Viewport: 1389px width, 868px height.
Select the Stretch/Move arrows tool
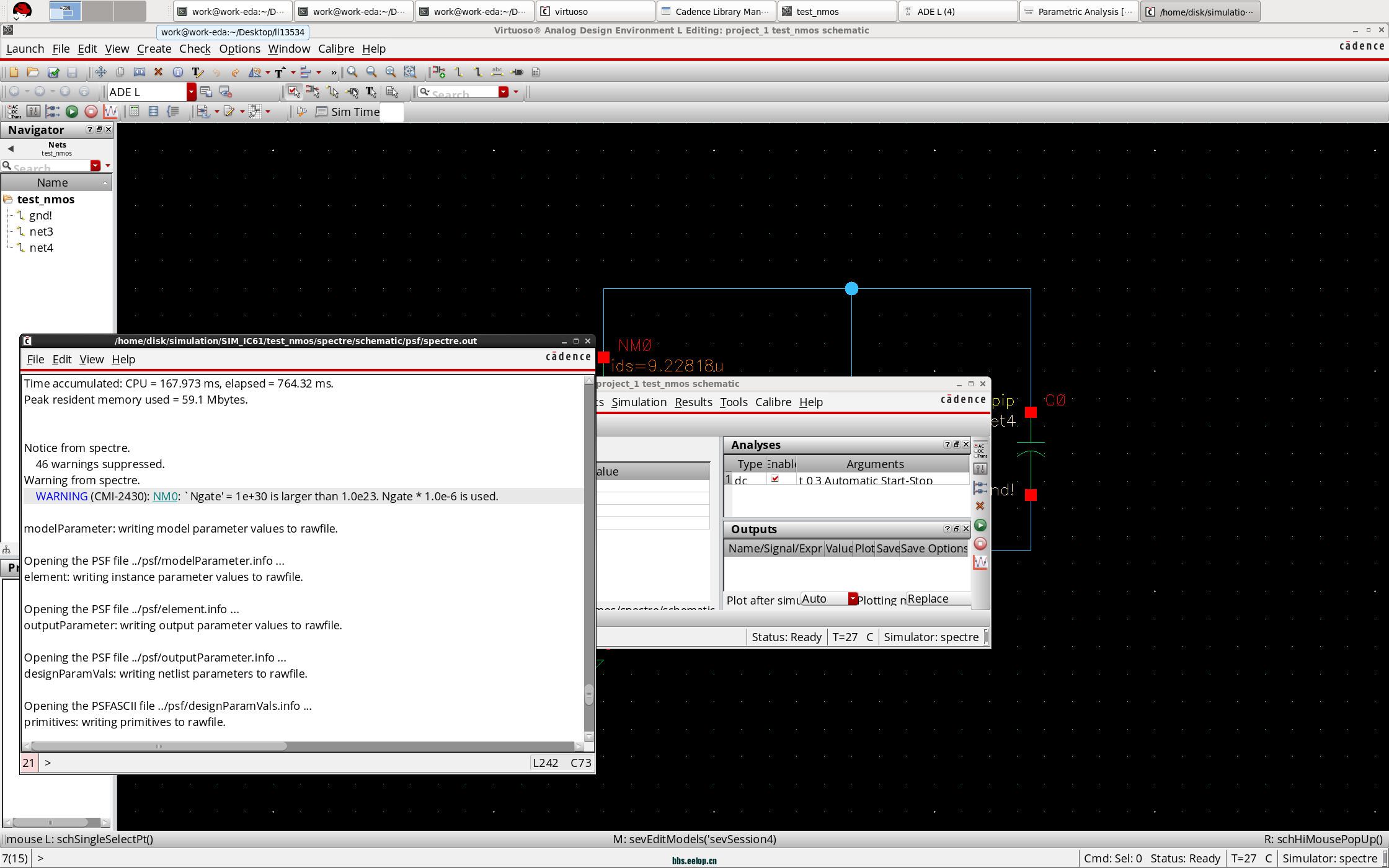[x=100, y=73]
